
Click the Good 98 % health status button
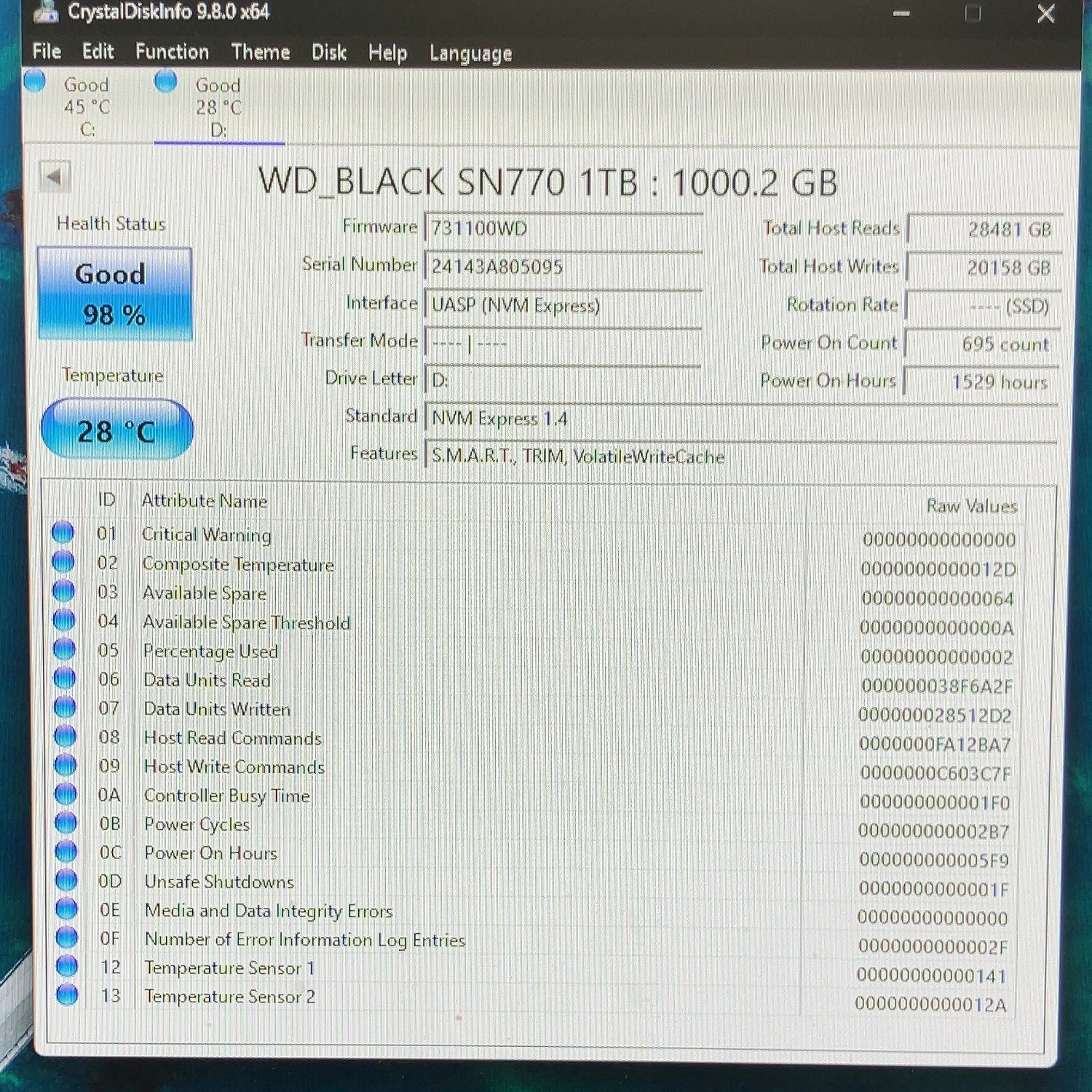point(115,293)
